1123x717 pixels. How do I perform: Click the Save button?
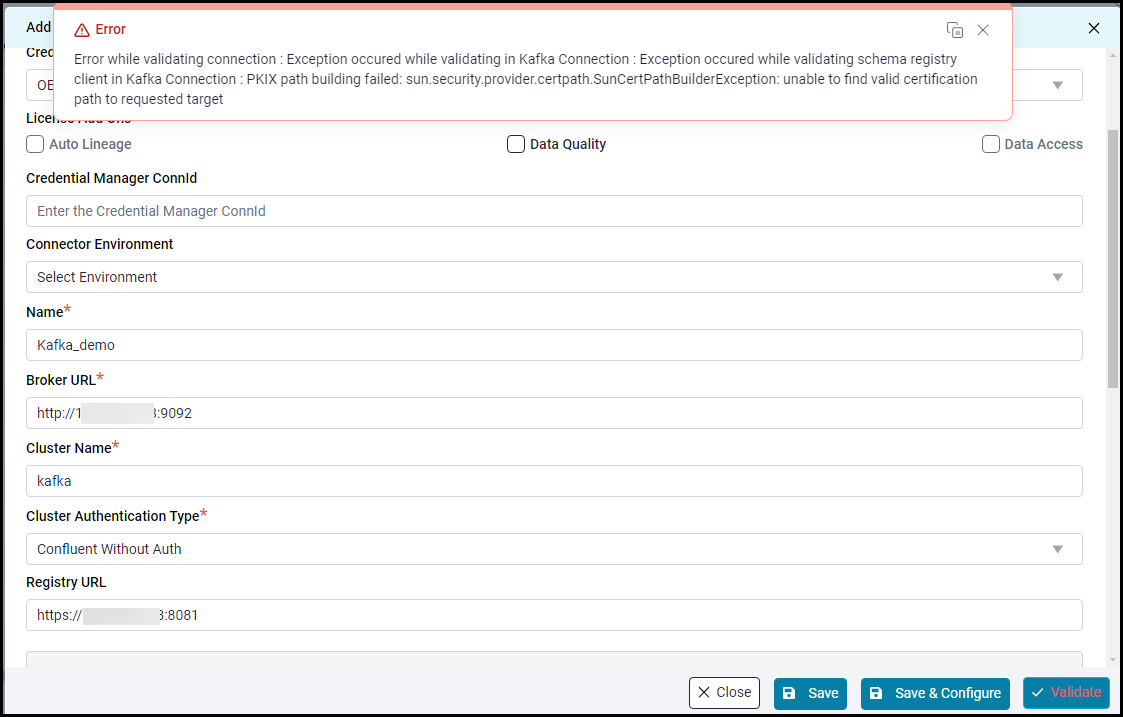[810, 693]
